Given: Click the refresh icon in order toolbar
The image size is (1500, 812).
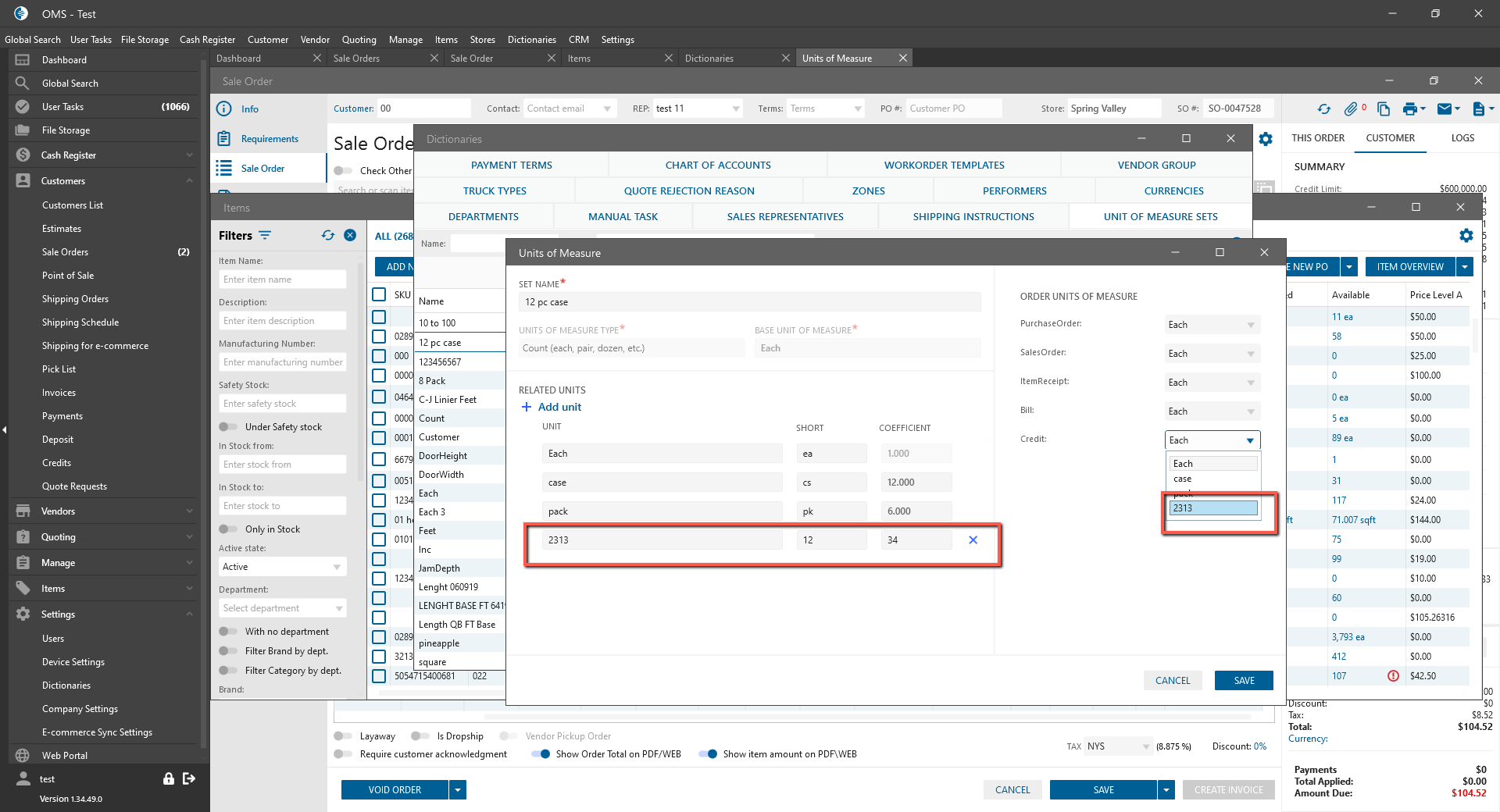Looking at the screenshot, I should click(1323, 109).
